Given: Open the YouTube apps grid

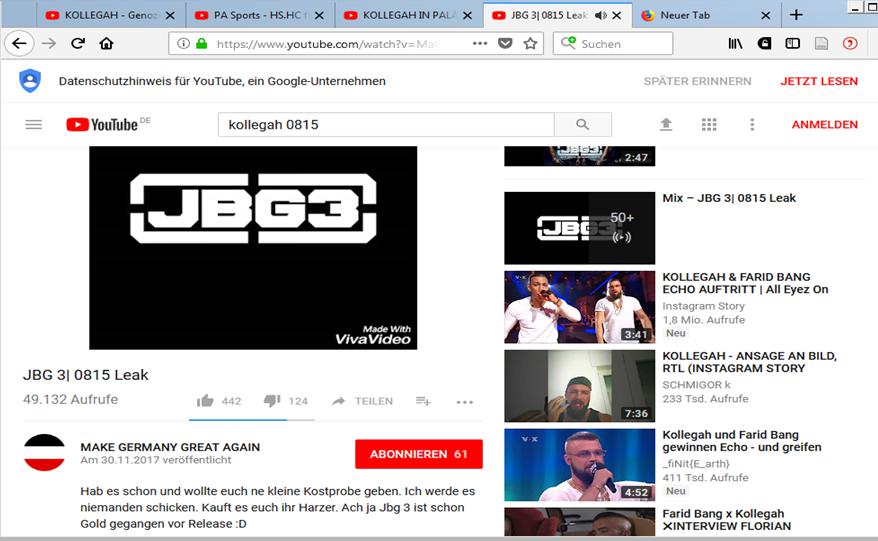Looking at the screenshot, I should tap(709, 124).
